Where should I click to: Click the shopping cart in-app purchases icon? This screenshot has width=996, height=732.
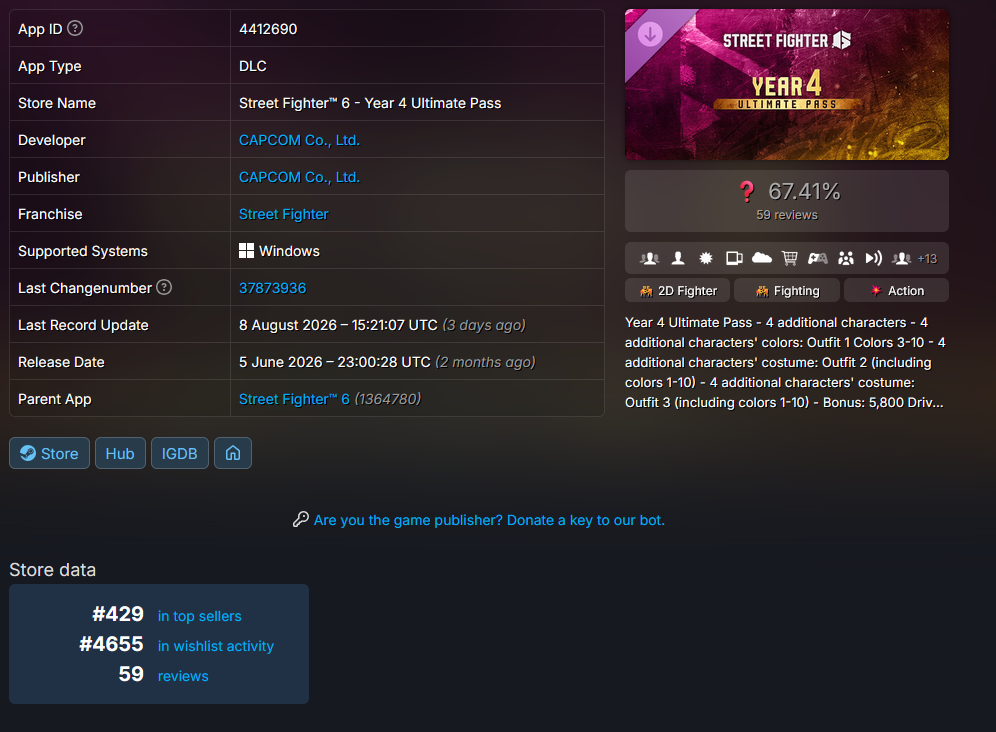790,258
